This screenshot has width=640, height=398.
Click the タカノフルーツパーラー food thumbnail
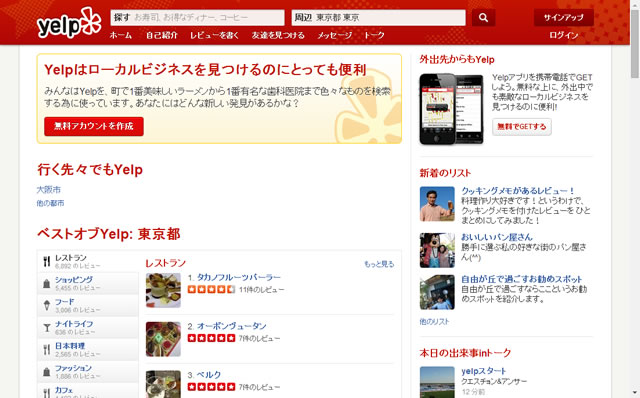163,290
